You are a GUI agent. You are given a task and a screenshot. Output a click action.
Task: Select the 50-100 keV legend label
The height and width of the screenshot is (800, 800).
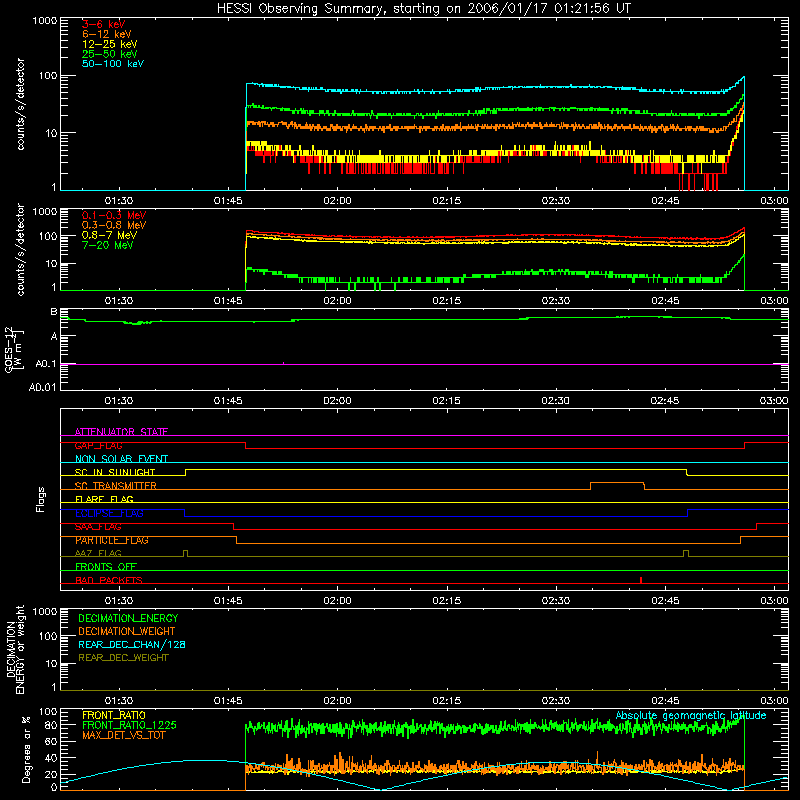point(113,64)
